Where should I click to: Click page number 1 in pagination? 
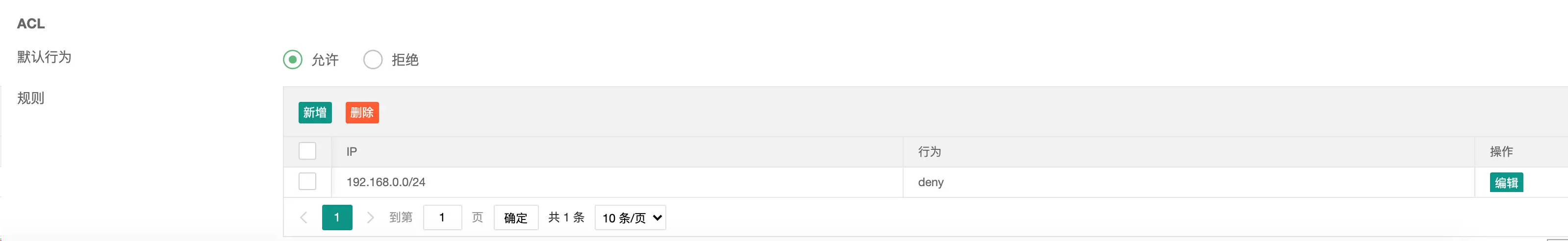(337, 217)
